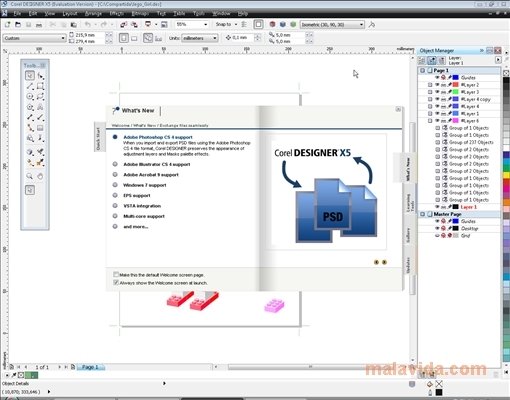Select the Zoom magnifier tool in the toolbox
This screenshot has width=510, height=400.
[30, 176]
